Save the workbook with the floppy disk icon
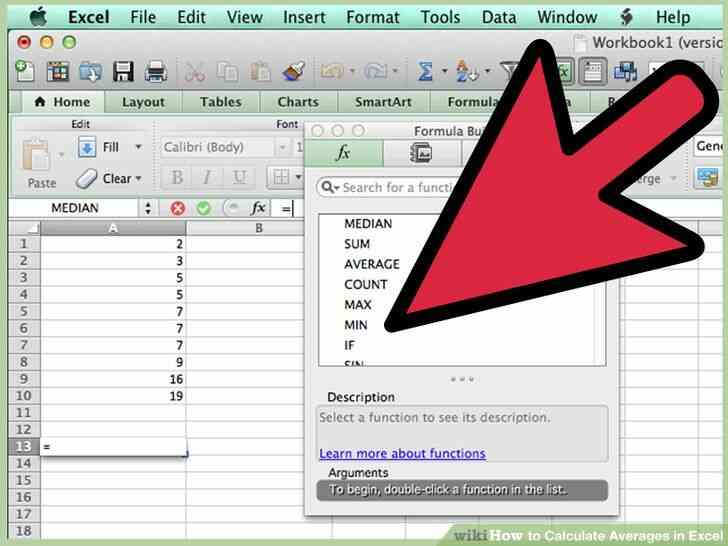 (x=123, y=72)
